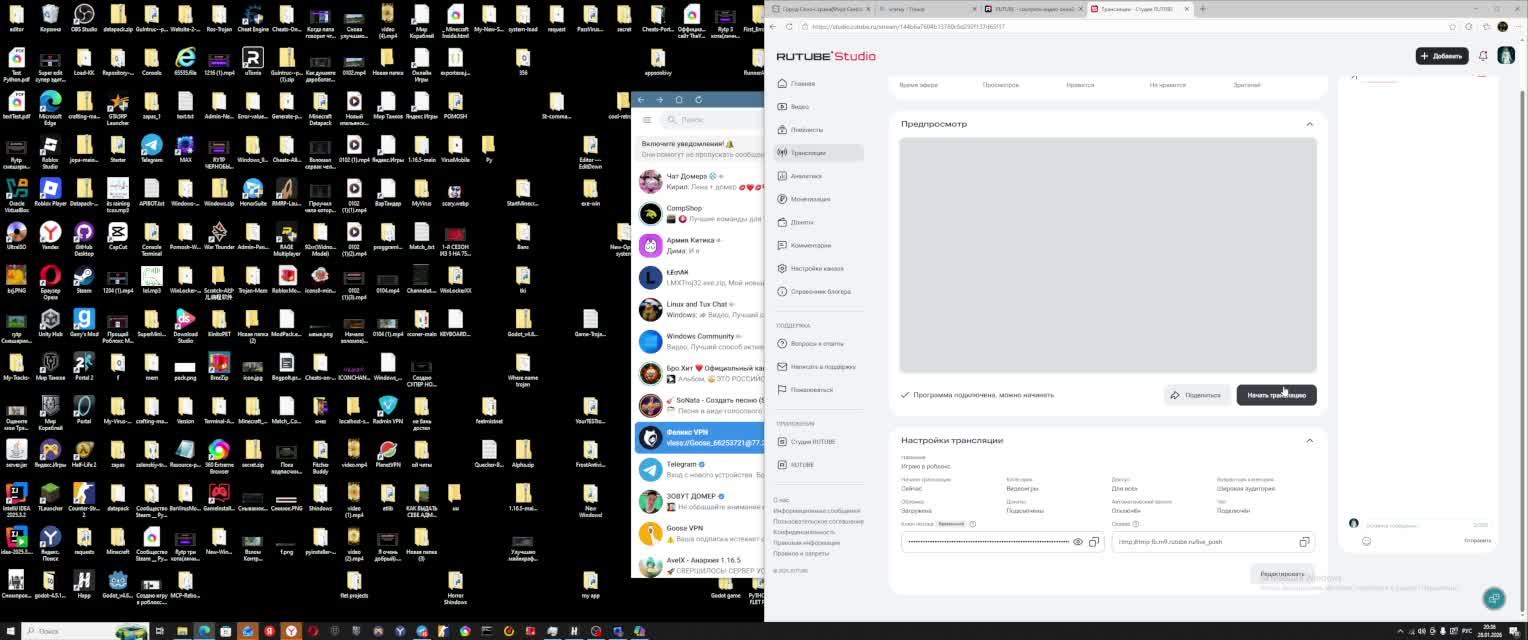Click the Windows taskbar search box
This screenshot has height=640, width=1528.
[85, 632]
